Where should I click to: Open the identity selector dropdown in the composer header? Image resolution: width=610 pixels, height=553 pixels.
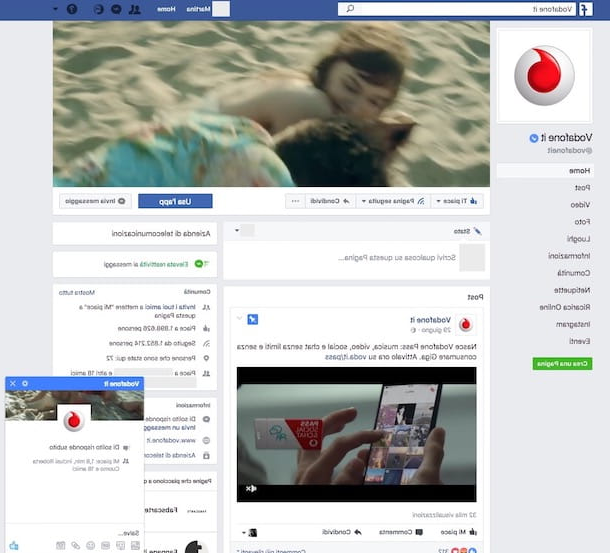point(244,230)
